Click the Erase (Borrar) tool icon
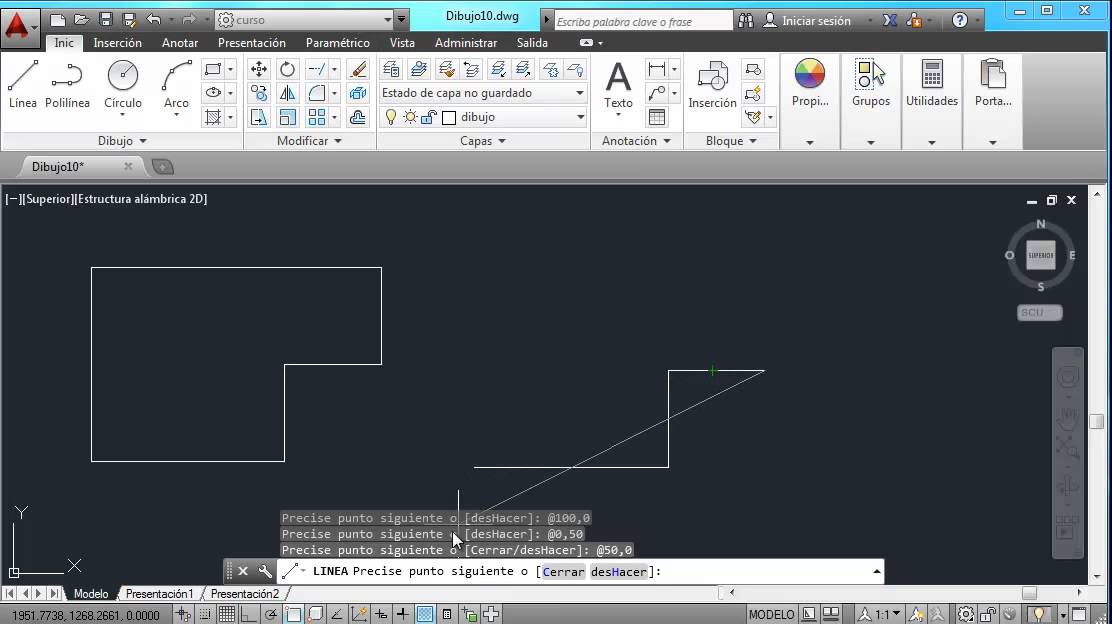The image size is (1112, 624). point(358,69)
